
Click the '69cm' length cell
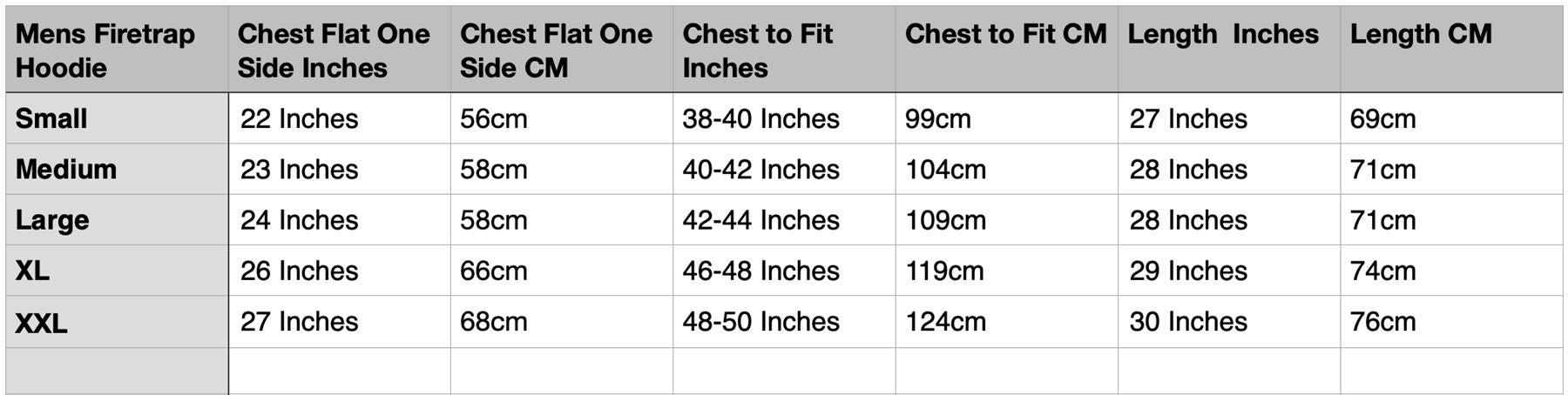click(1382, 118)
